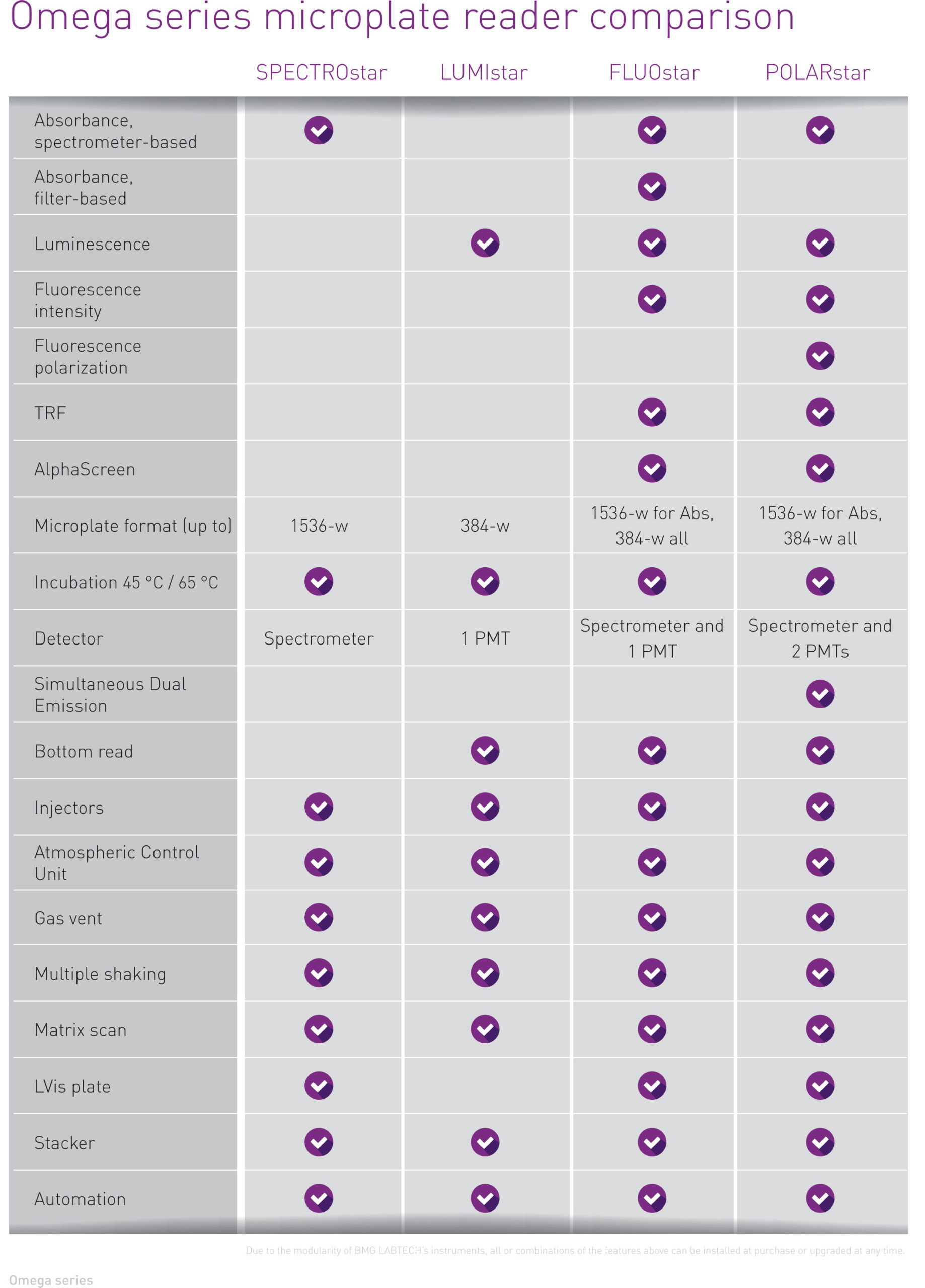This screenshot has height=1288, width=925.
Task: Click FLUOstar filter-based absorbance checkmark
Action: pyautogui.click(x=652, y=187)
